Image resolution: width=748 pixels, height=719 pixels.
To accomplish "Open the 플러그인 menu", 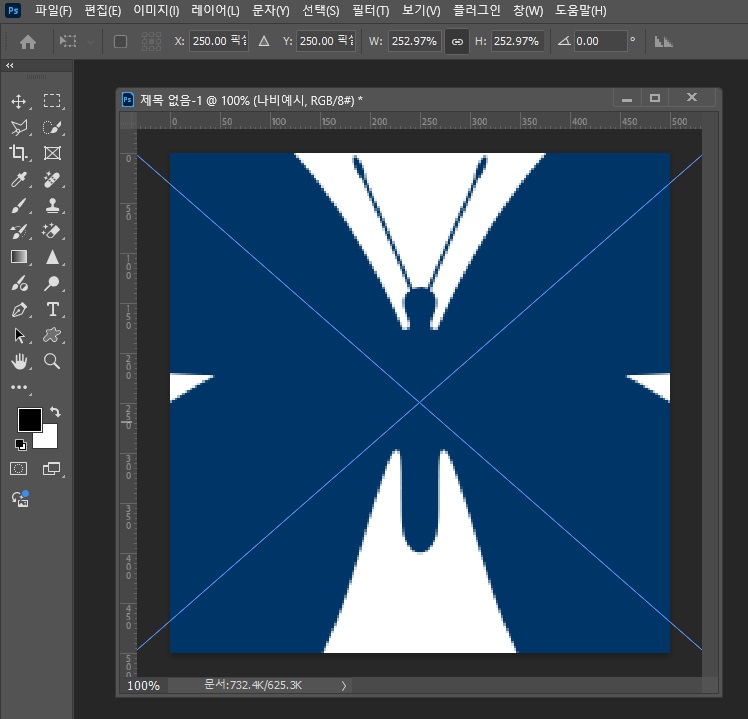I will pyautogui.click(x=477, y=10).
